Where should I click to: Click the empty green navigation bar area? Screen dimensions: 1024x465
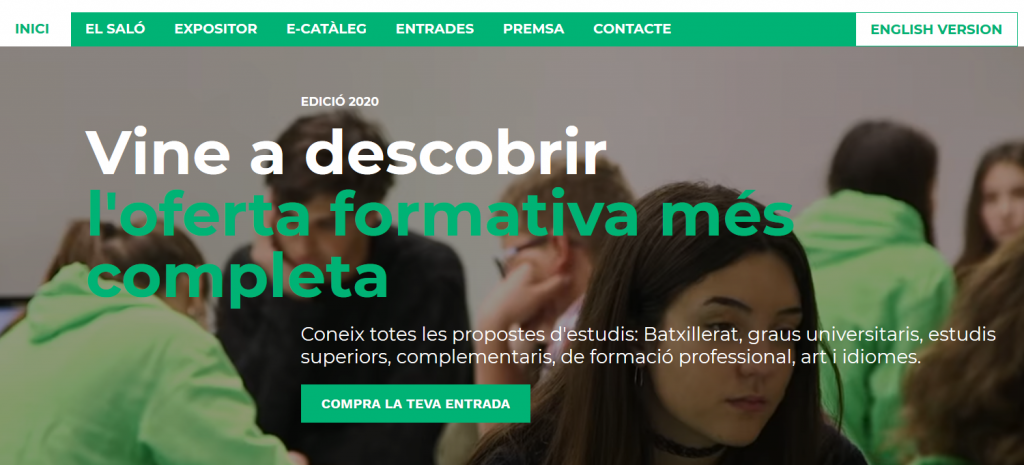click(763, 29)
